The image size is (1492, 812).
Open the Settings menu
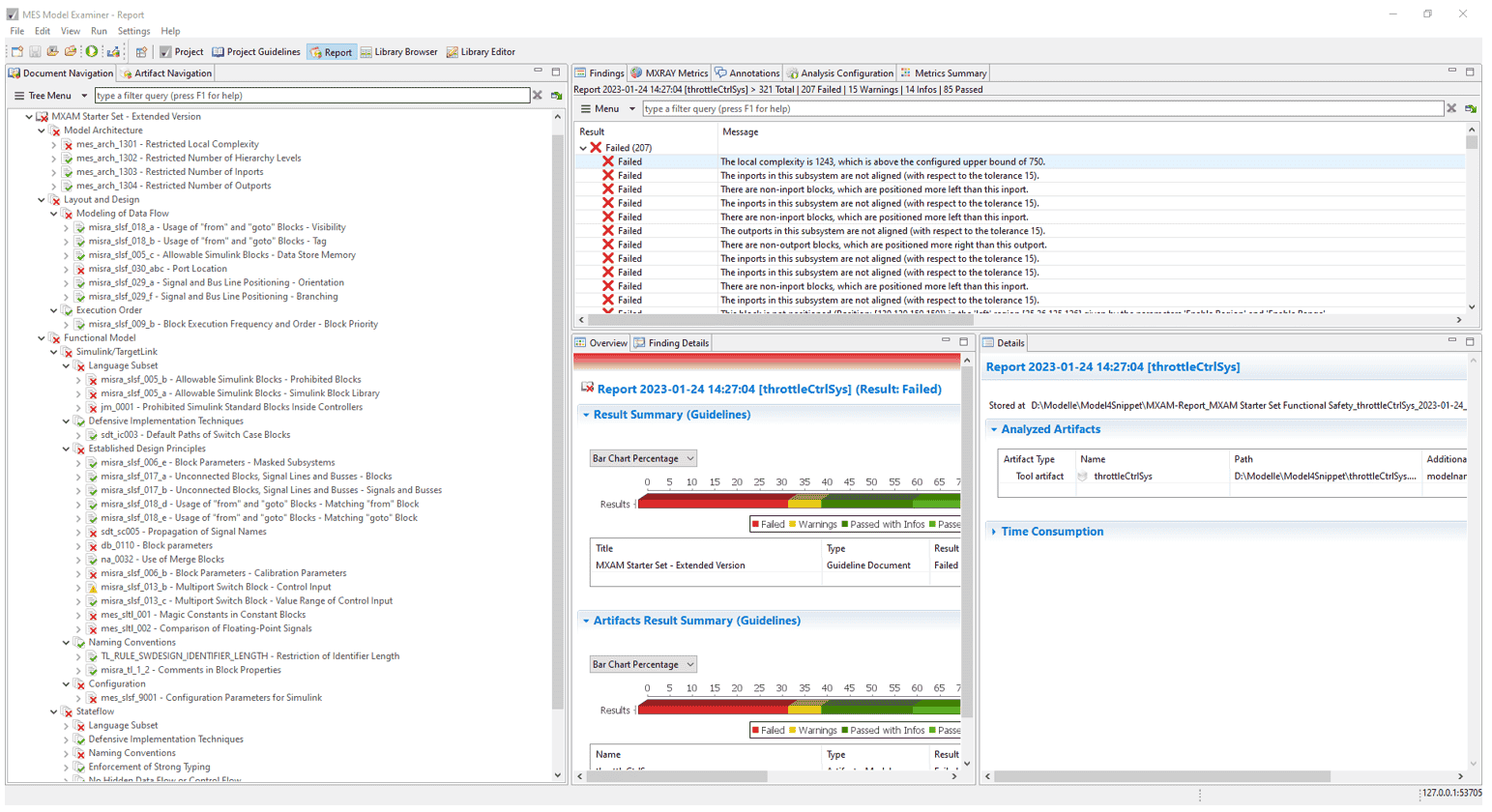click(x=133, y=31)
